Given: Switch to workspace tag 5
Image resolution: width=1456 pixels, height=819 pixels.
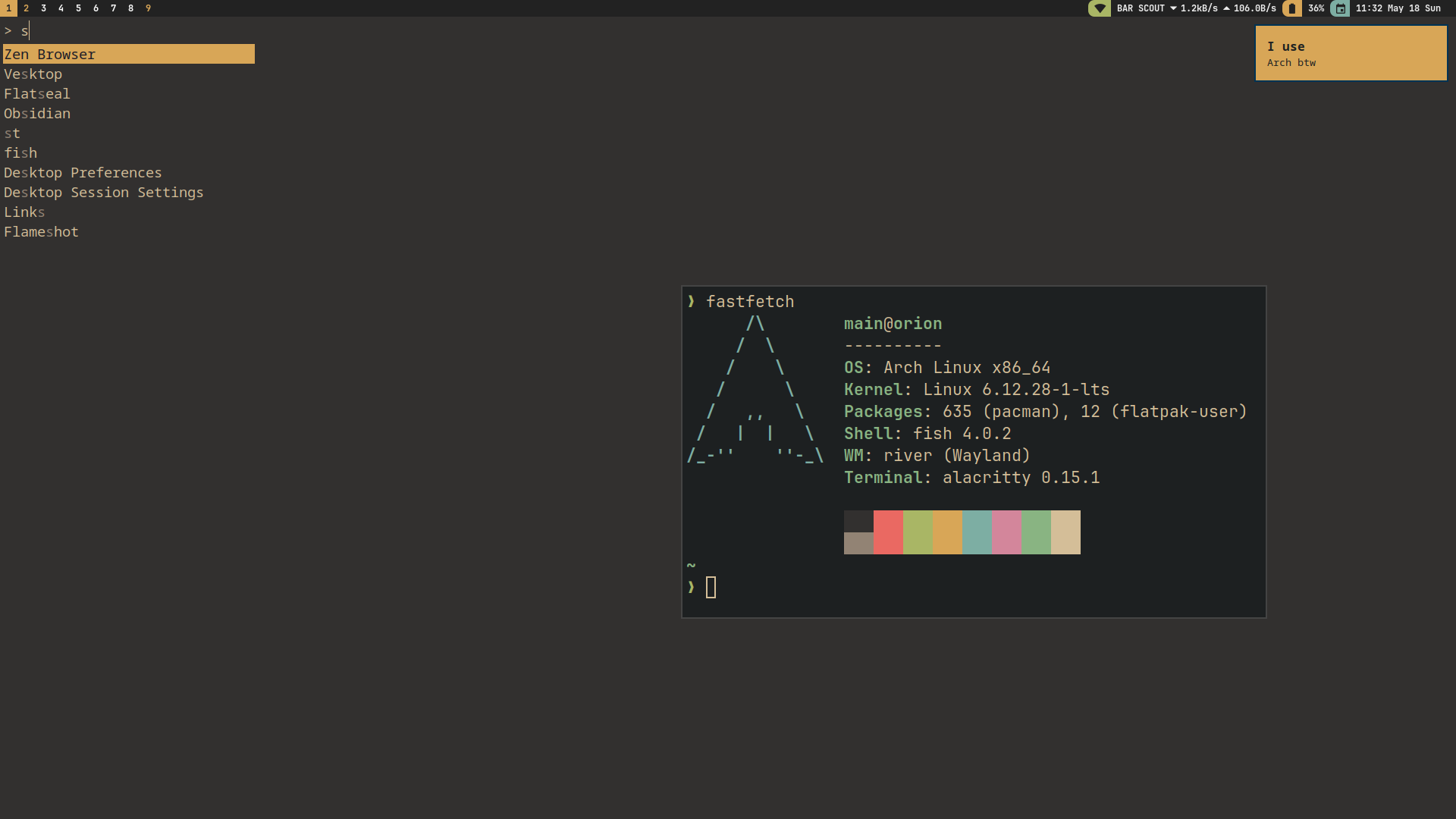Looking at the screenshot, I should click(78, 8).
